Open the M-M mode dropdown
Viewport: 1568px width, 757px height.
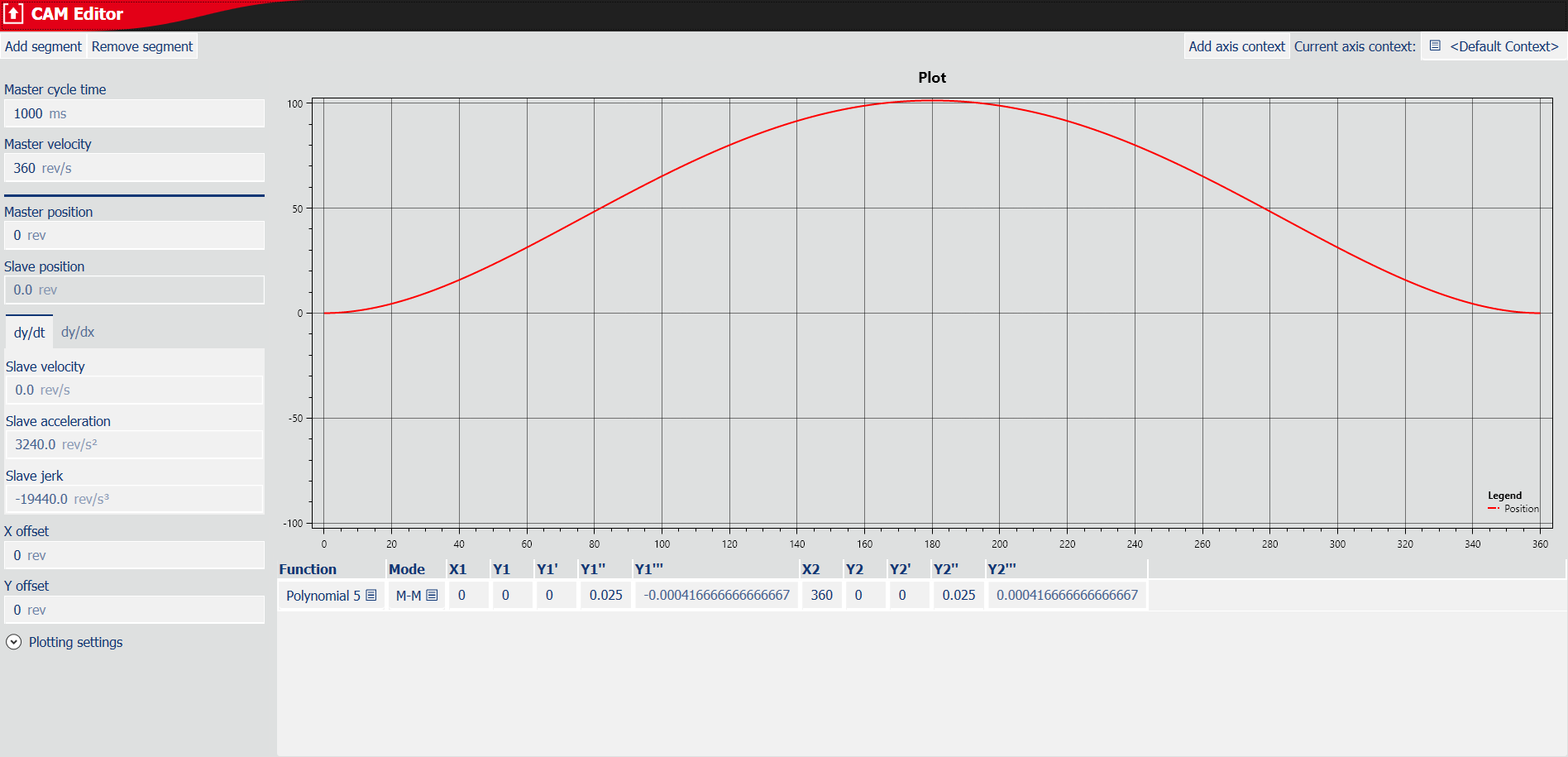point(409,596)
